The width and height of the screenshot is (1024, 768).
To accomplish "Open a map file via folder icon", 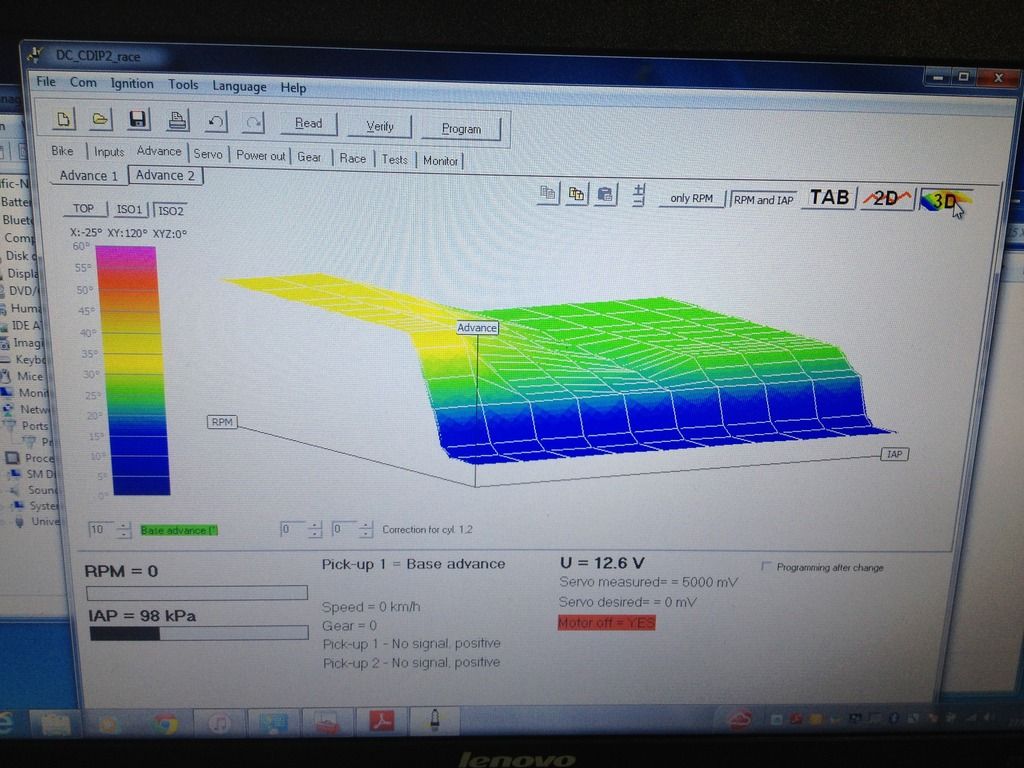I will click(100, 119).
